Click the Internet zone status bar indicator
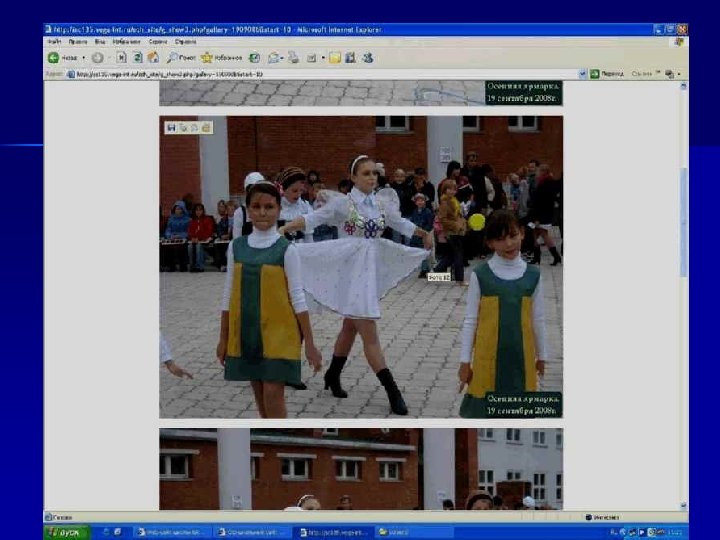The width and height of the screenshot is (720, 540). [602, 518]
